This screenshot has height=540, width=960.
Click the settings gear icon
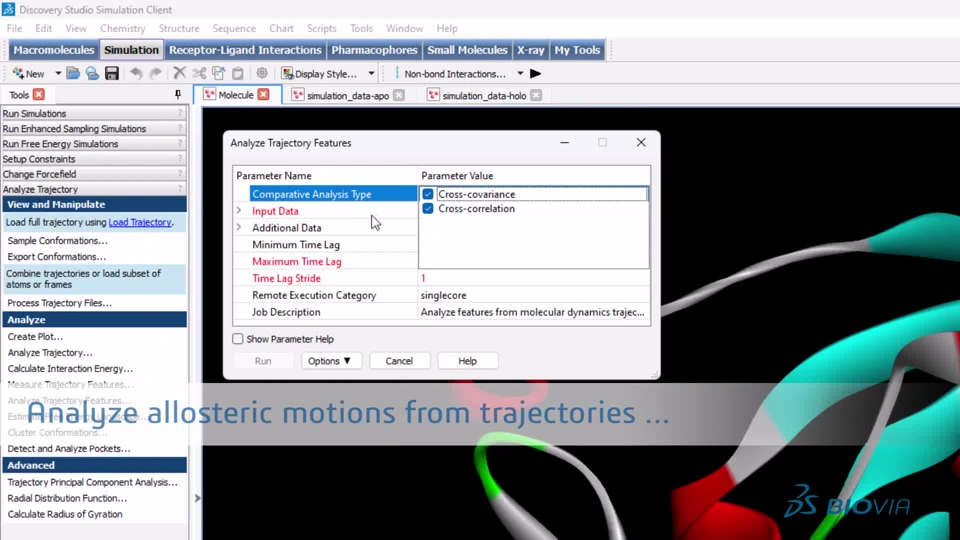coord(262,73)
